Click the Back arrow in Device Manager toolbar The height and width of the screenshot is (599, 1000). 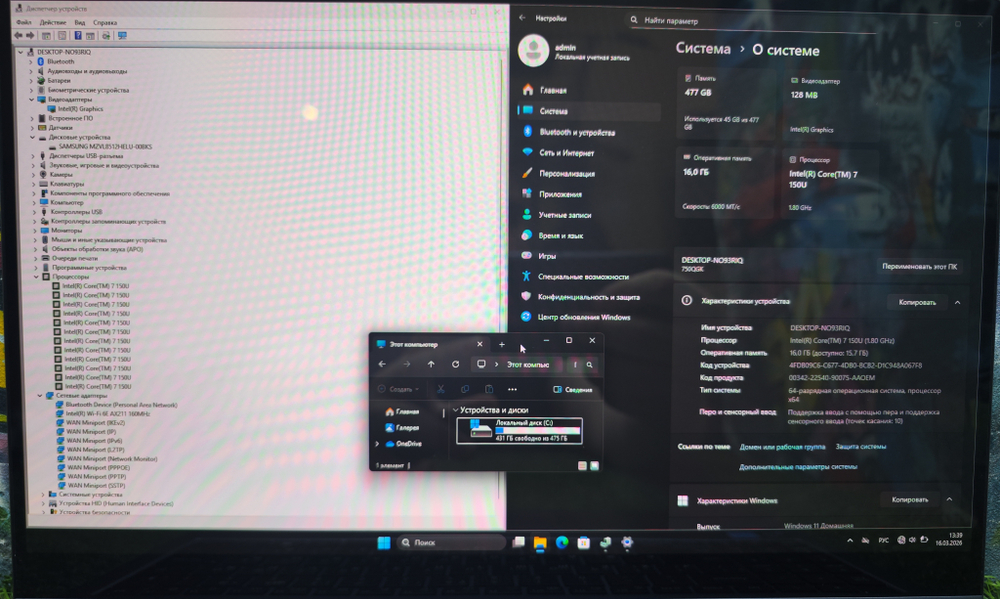[x=18, y=36]
